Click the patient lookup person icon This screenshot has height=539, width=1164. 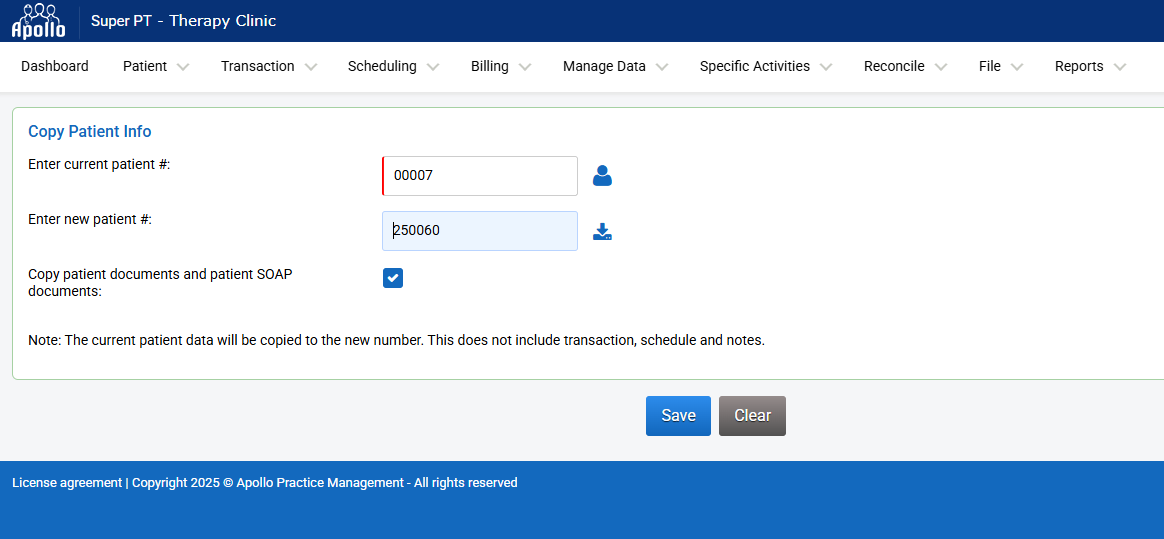(x=602, y=176)
